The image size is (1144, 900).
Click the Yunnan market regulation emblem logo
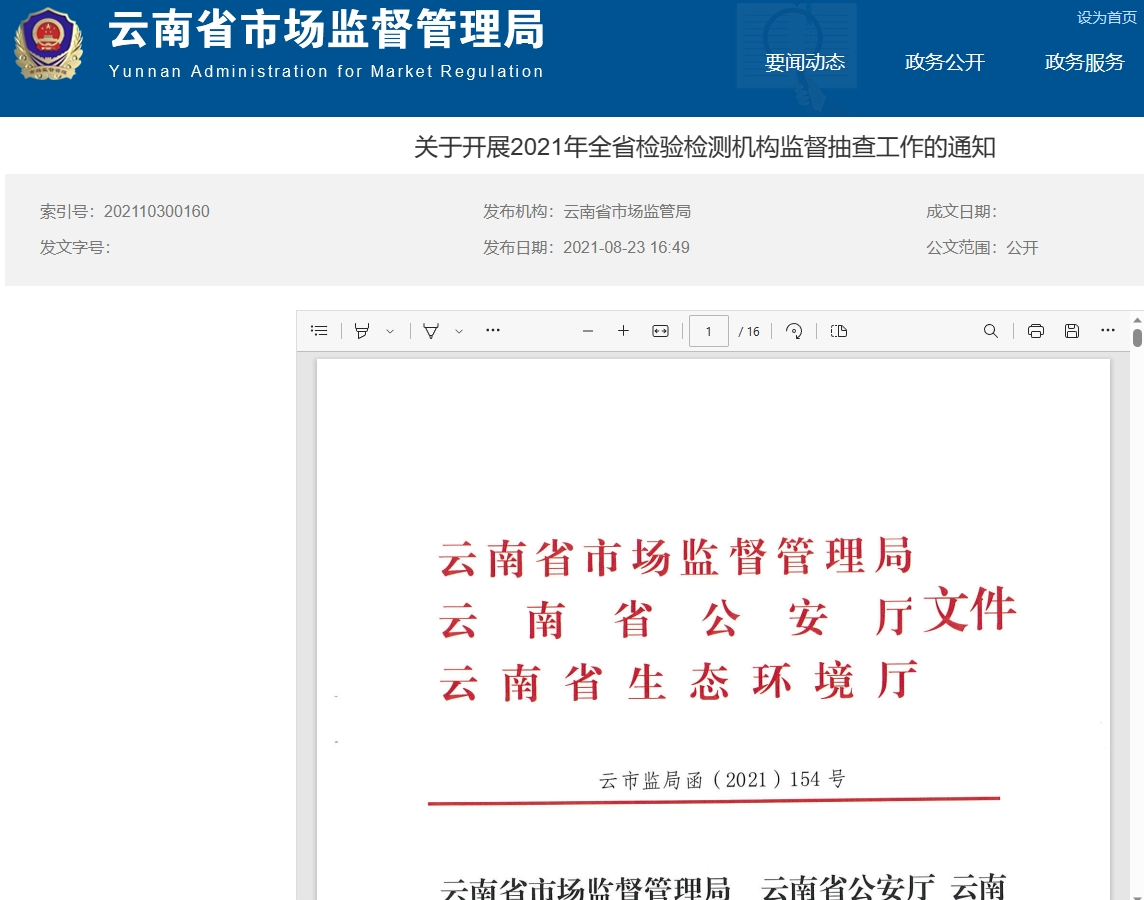(49, 44)
